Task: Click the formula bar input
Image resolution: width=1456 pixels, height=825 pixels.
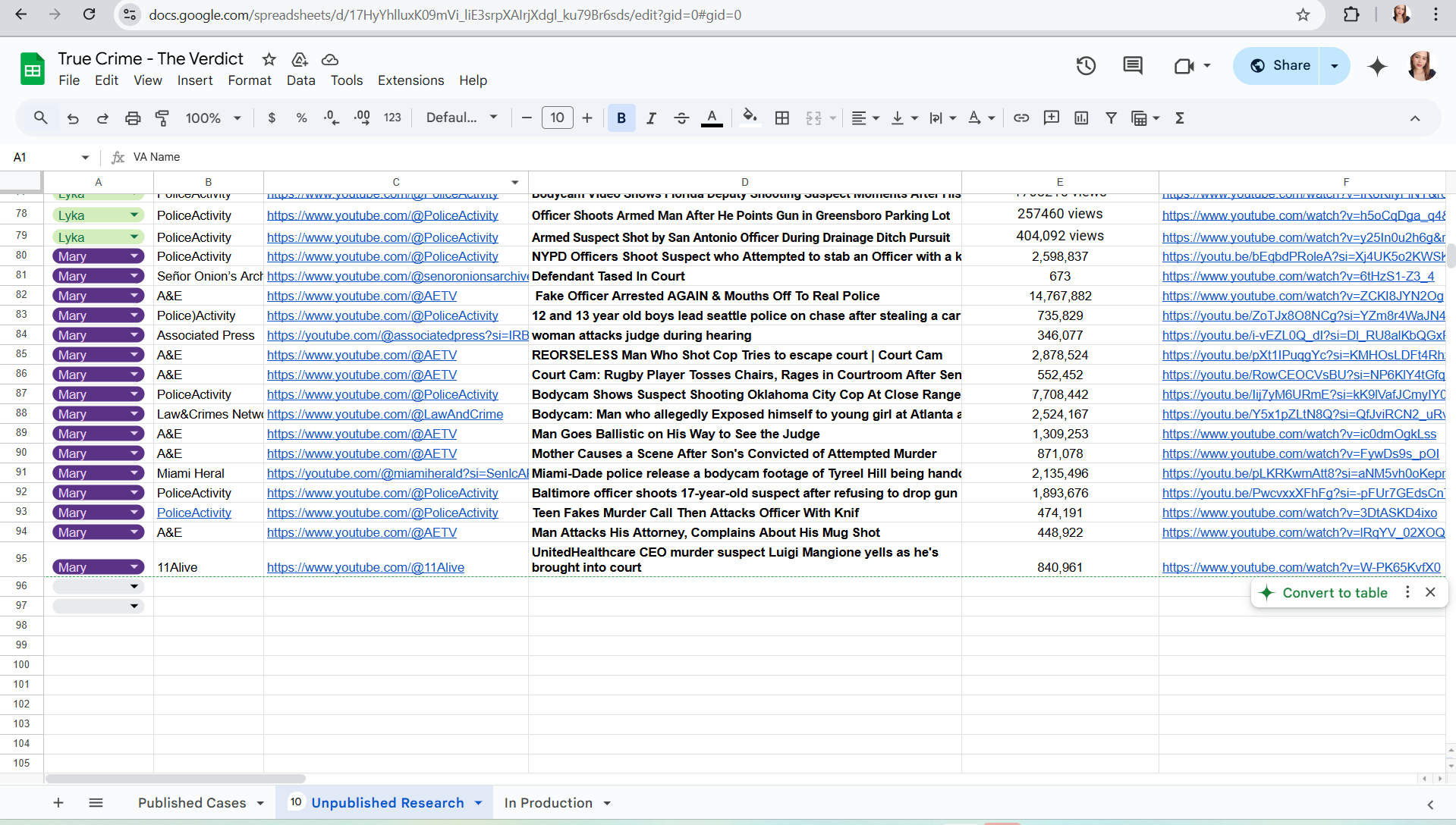Action: (x=789, y=157)
